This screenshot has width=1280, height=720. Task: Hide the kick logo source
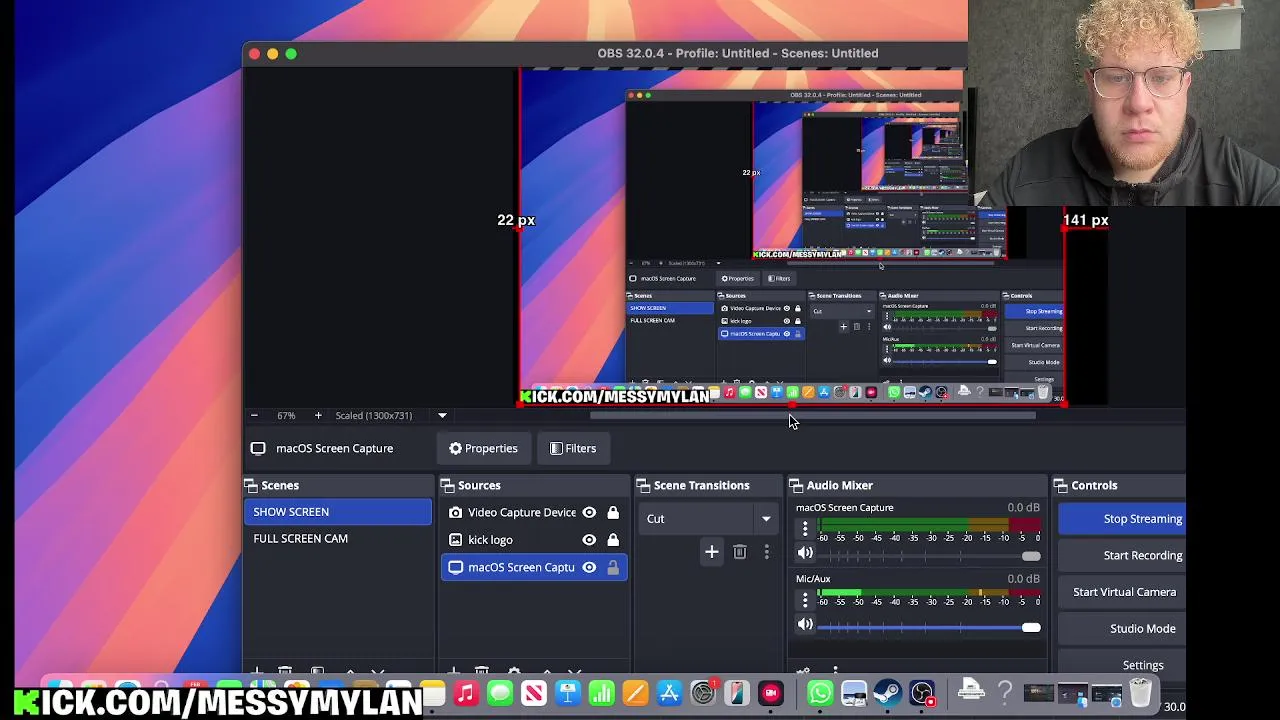click(x=589, y=540)
